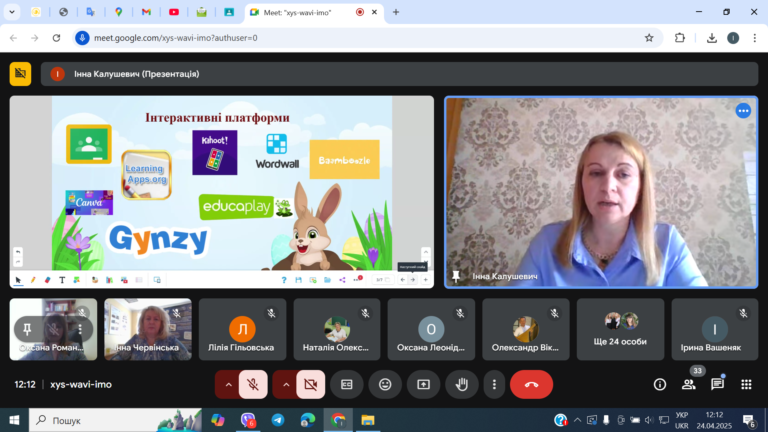Click the present screen icon
This screenshot has width=768, height=432.
(423, 384)
